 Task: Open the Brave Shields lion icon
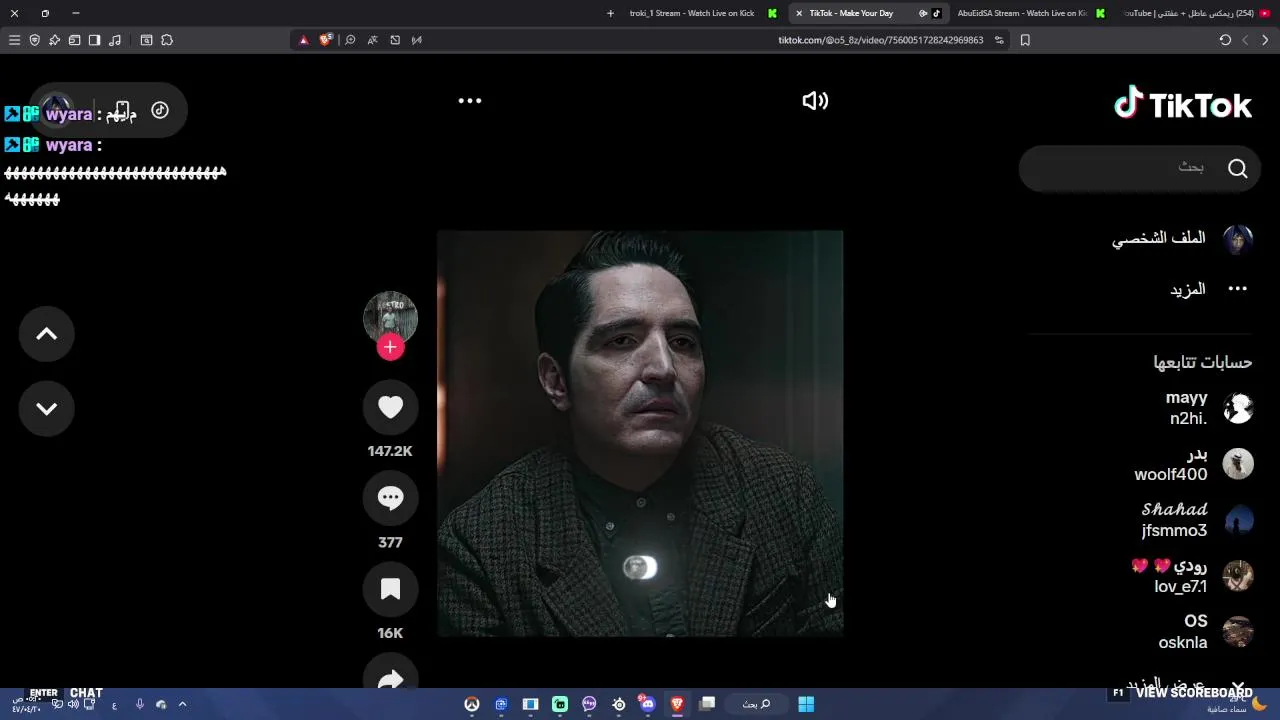click(326, 40)
